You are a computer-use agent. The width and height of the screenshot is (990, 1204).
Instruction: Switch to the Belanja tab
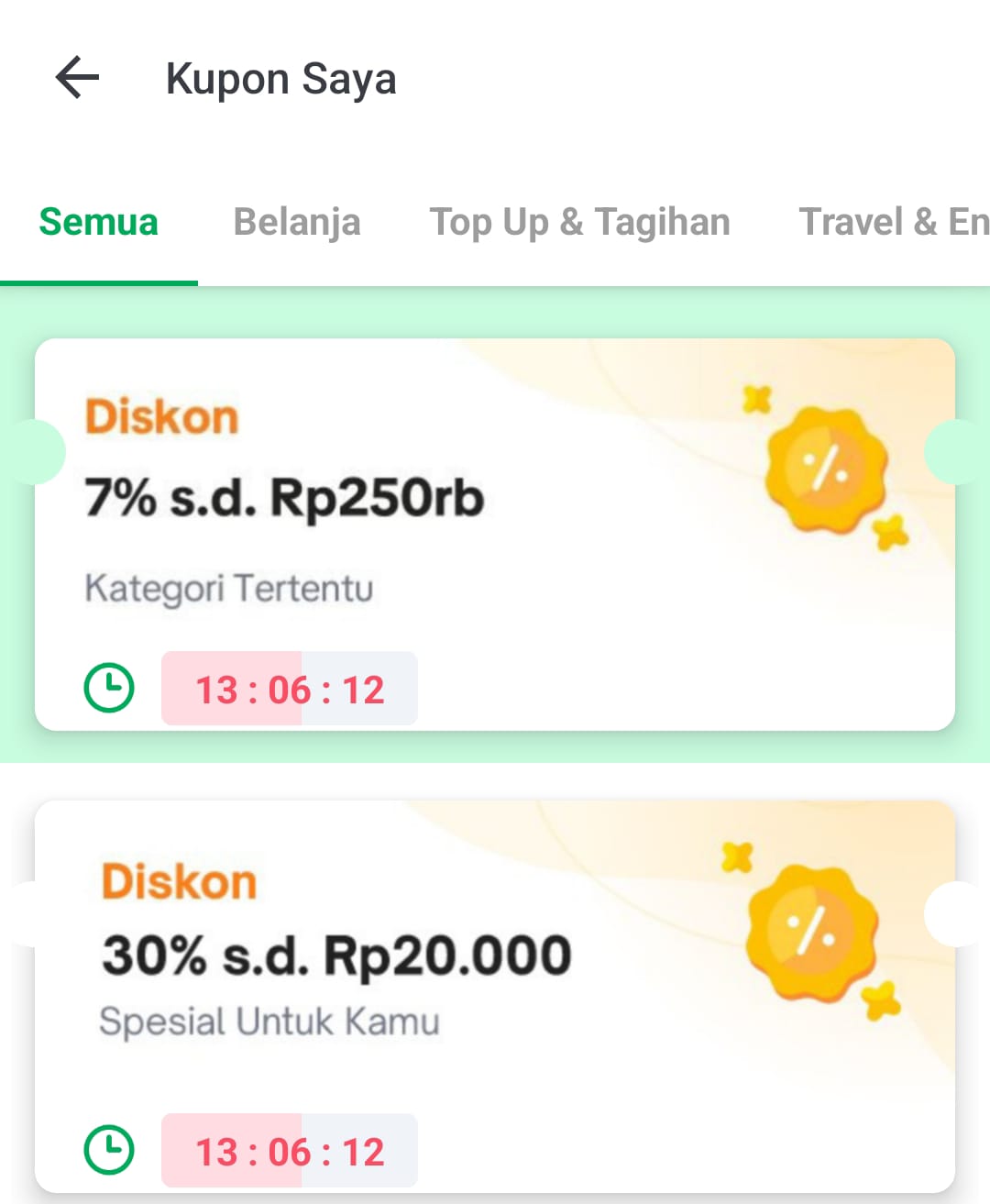pos(297,222)
